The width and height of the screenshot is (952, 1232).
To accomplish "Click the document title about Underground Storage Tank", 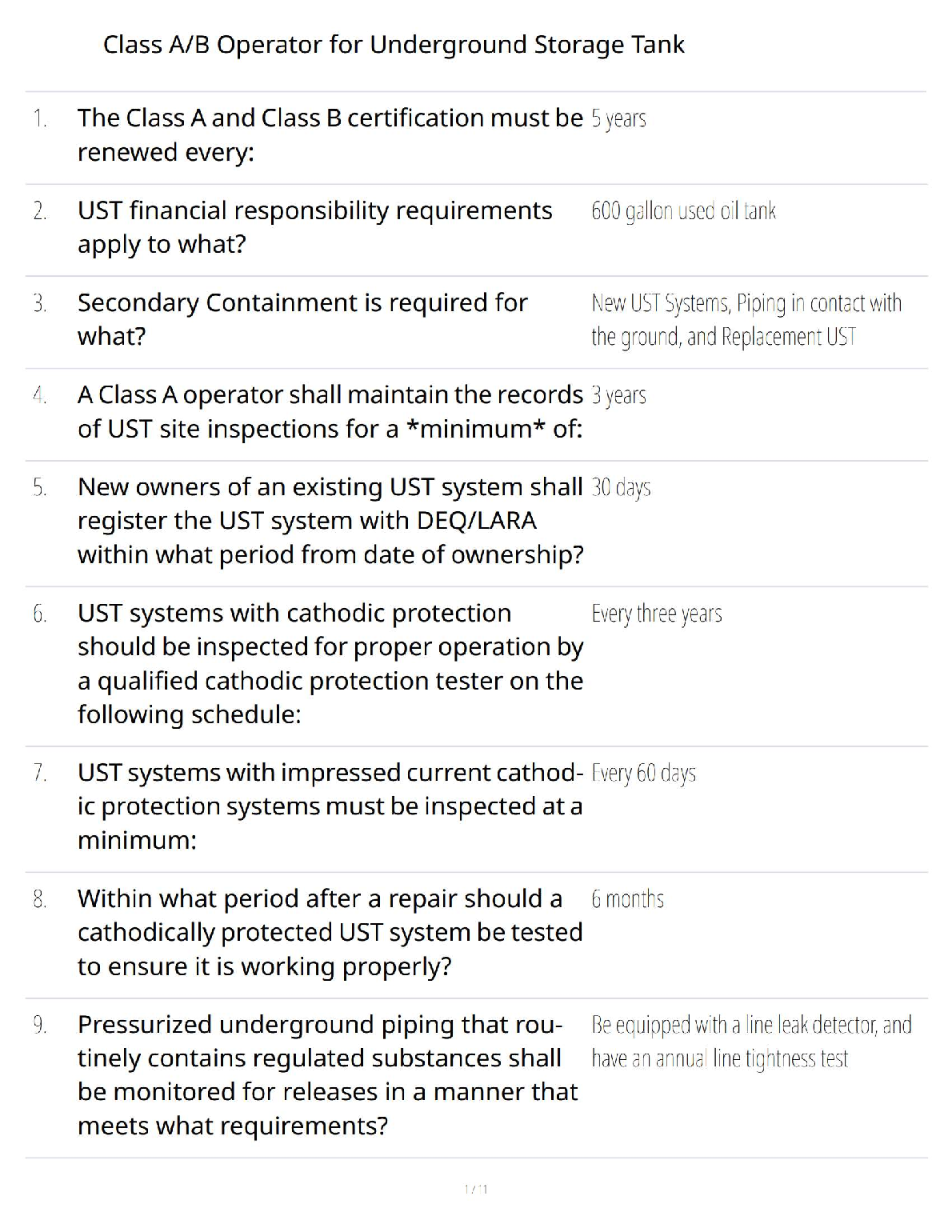I will [x=394, y=45].
